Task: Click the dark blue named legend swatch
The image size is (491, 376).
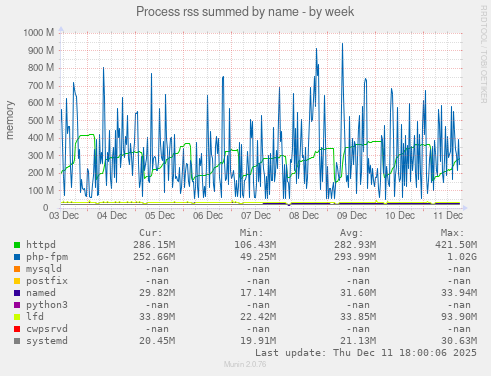Action: [17, 293]
